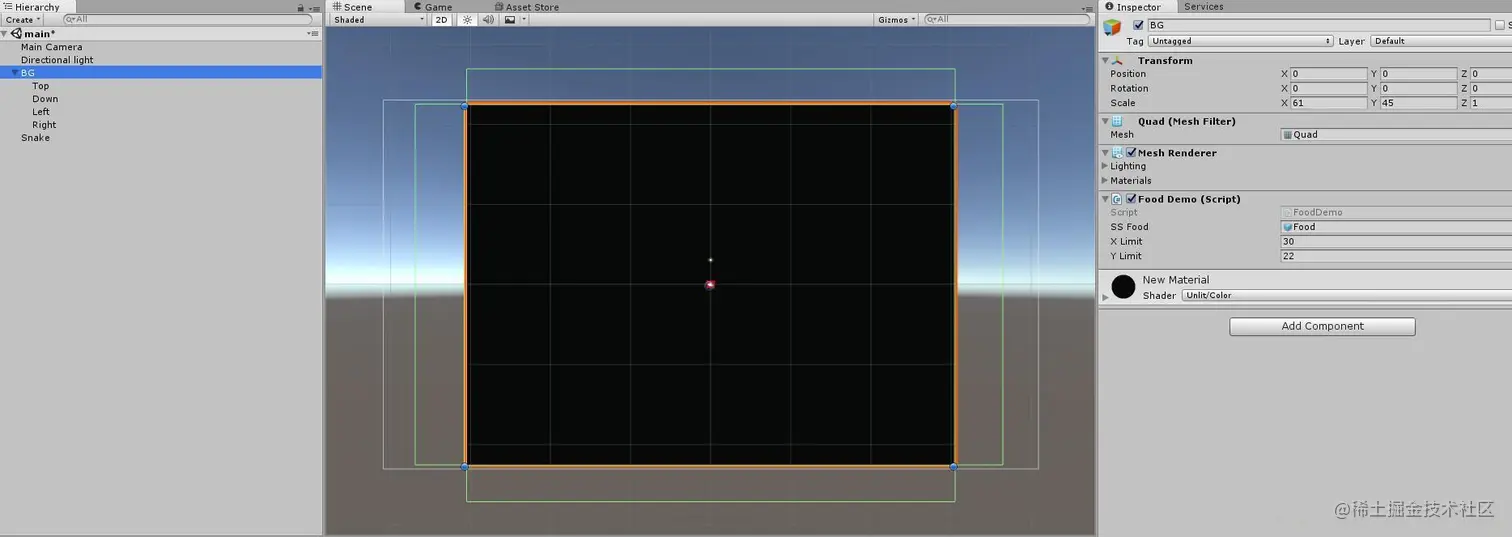Collapse the Quad Mesh Filter component
This screenshot has height=537, width=1512.
click(1106, 122)
